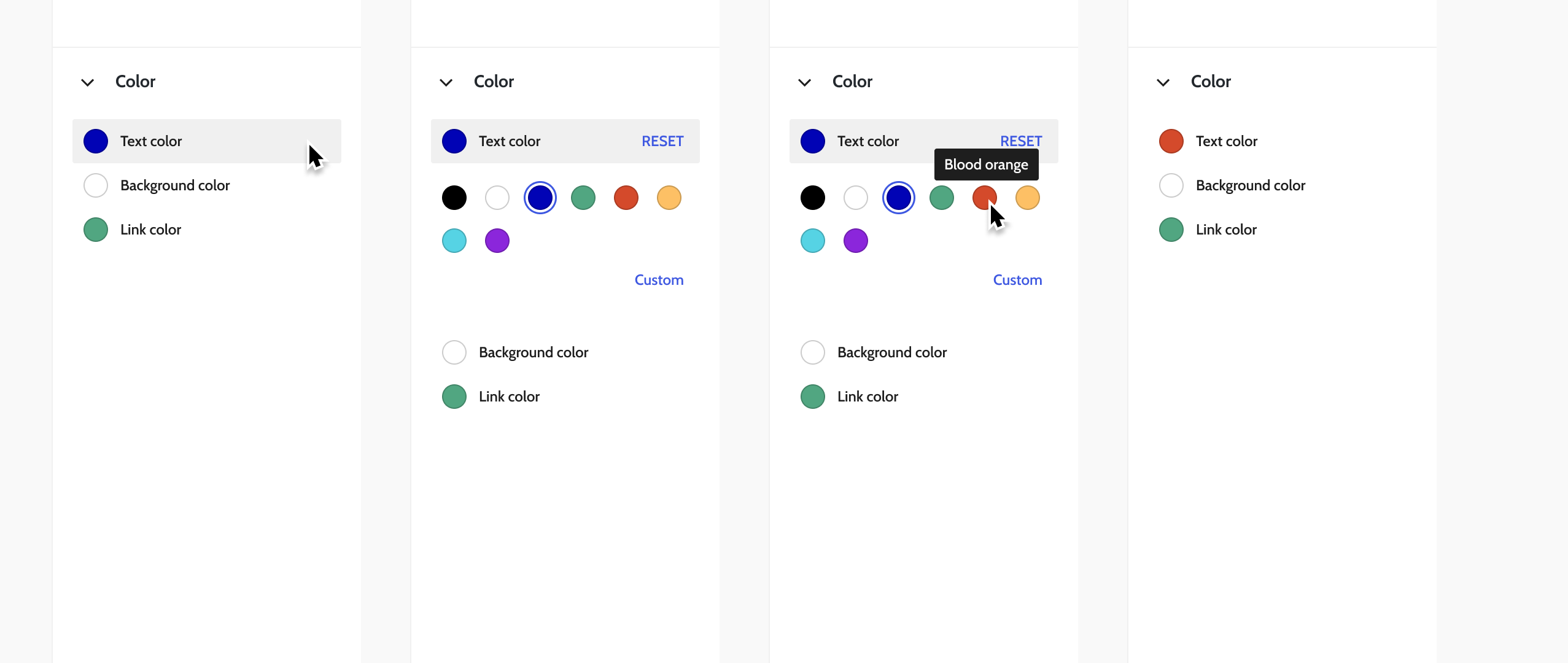Click the blue Text color circle in first panel

point(96,141)
